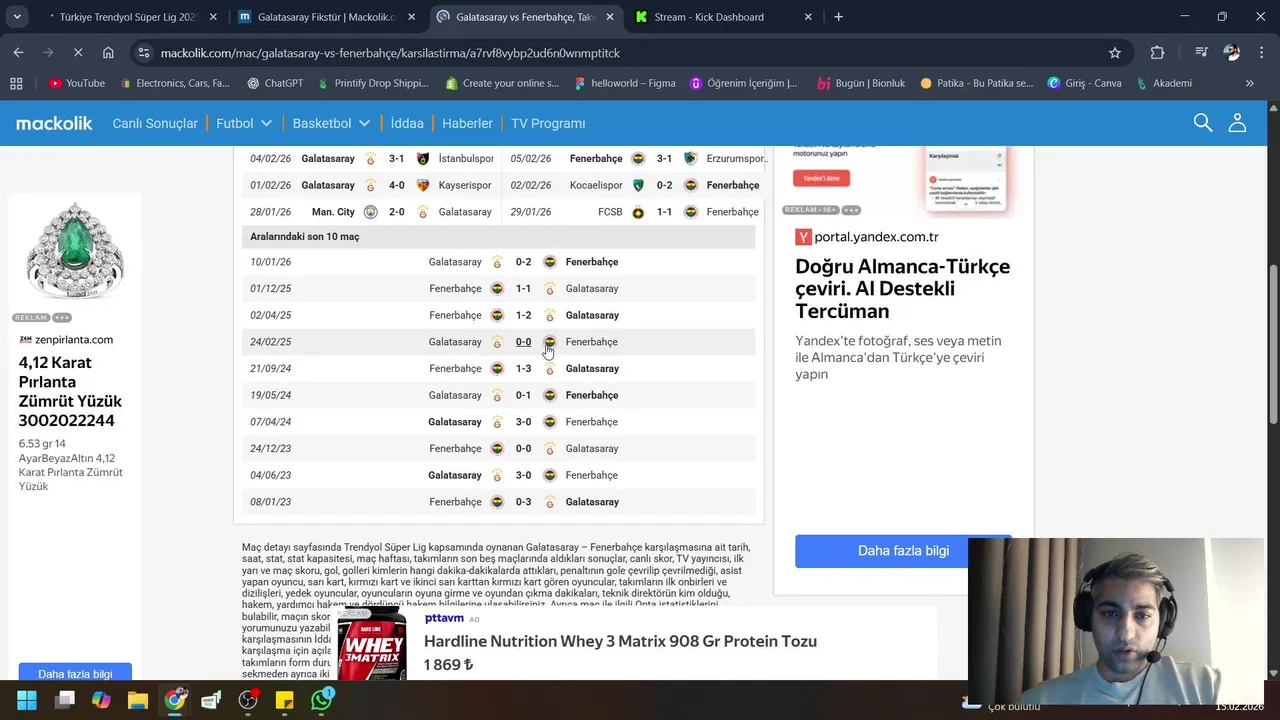View site information icon in address bar
This screenshot has width=1280, height=720.
(x=144, y=53)
